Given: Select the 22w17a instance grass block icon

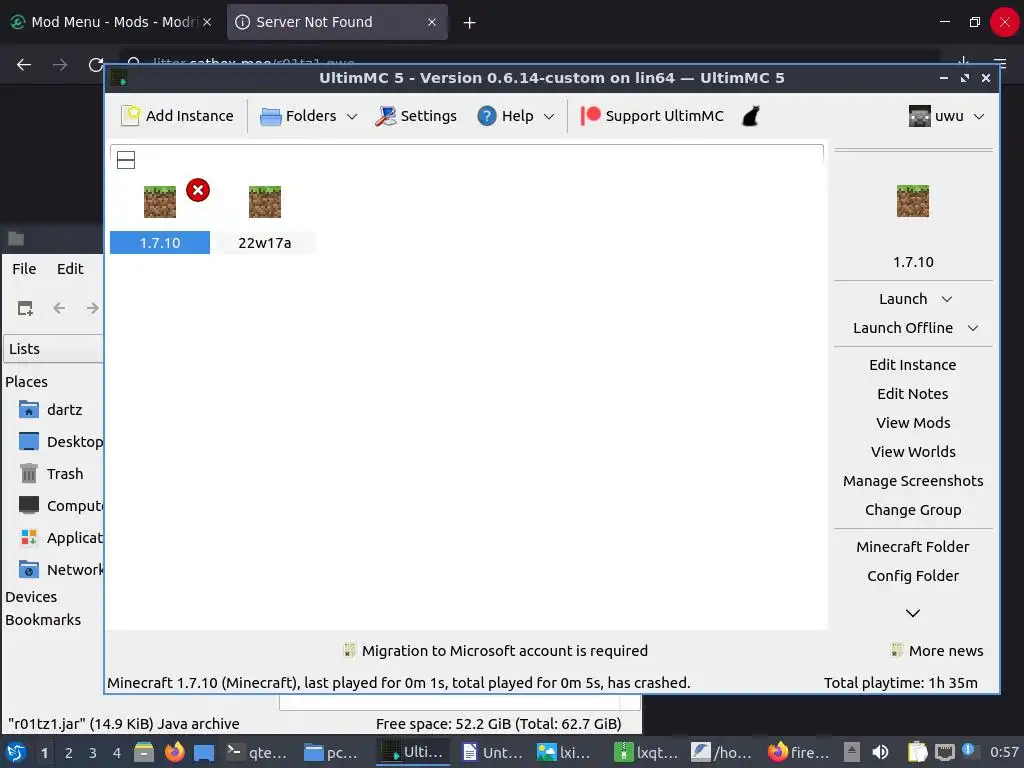Looking at the screenshot, I should point(264,201).
